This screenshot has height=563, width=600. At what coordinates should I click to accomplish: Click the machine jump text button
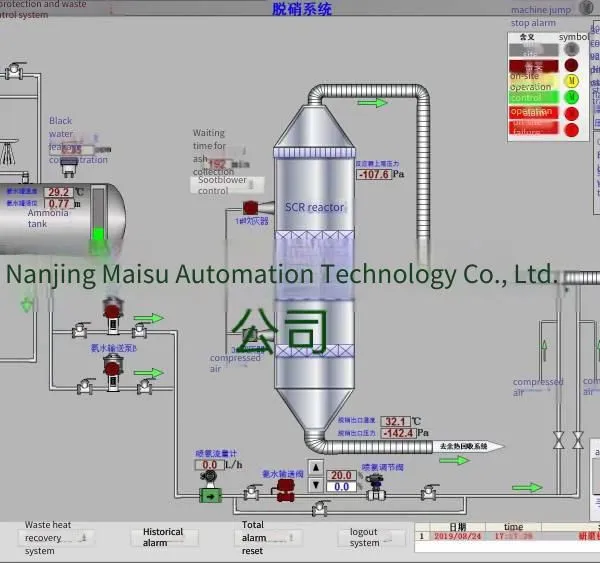click(541, 10)
